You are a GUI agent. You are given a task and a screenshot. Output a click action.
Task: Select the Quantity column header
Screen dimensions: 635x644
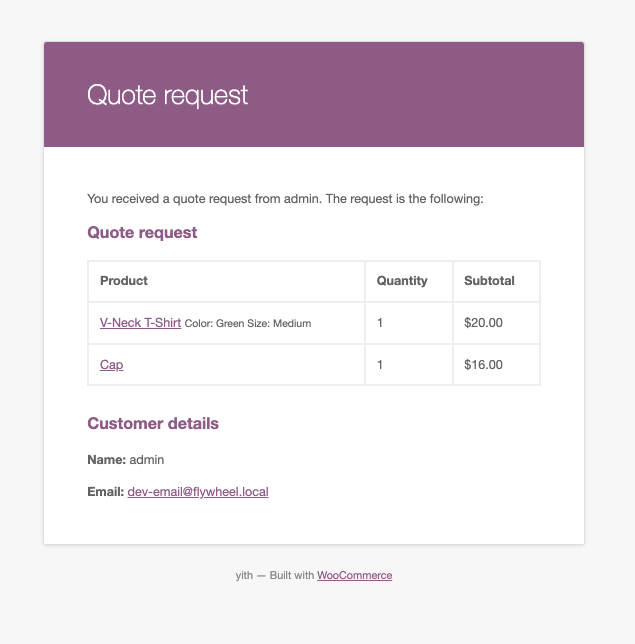402,281
